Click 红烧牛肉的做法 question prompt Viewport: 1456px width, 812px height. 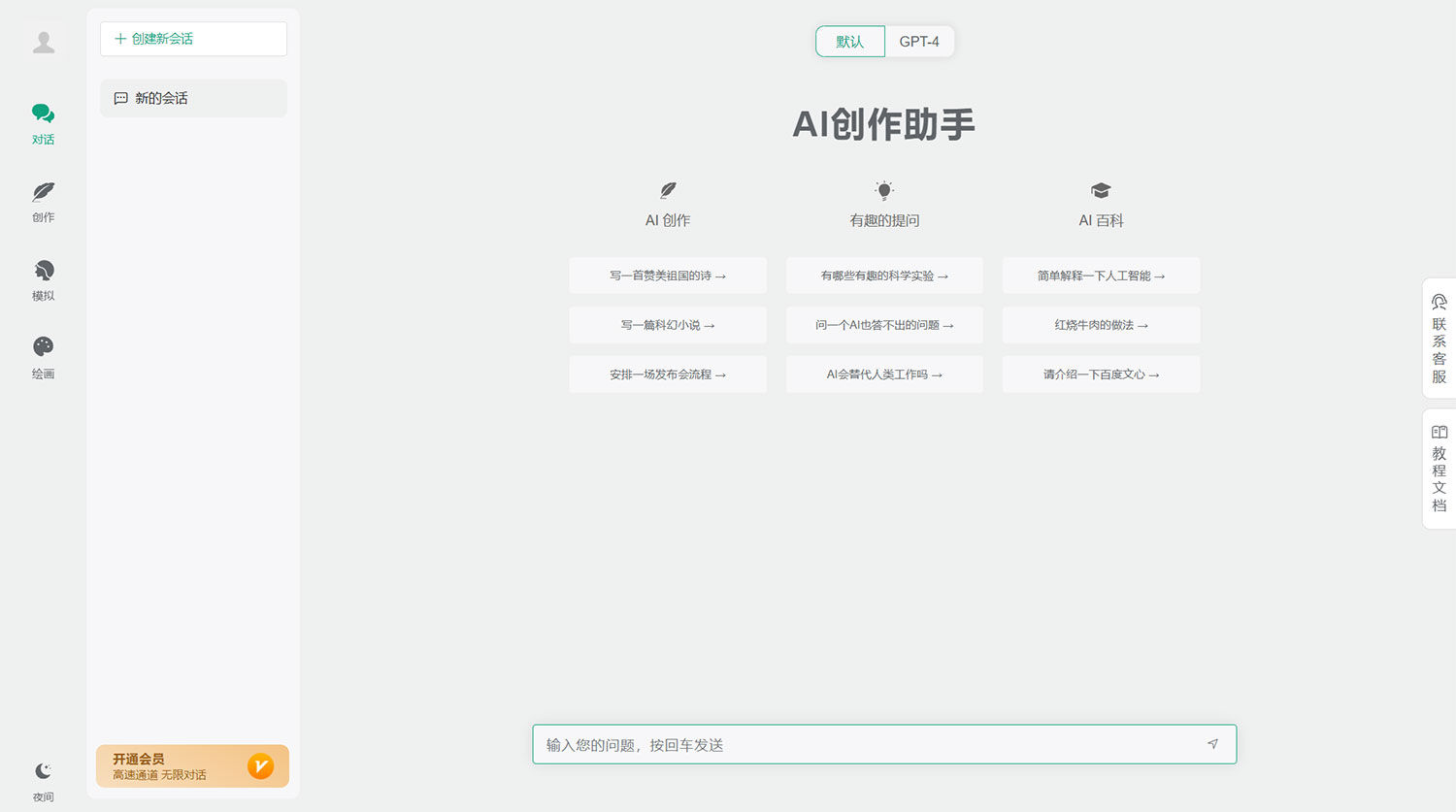(x=1100, y=325)
